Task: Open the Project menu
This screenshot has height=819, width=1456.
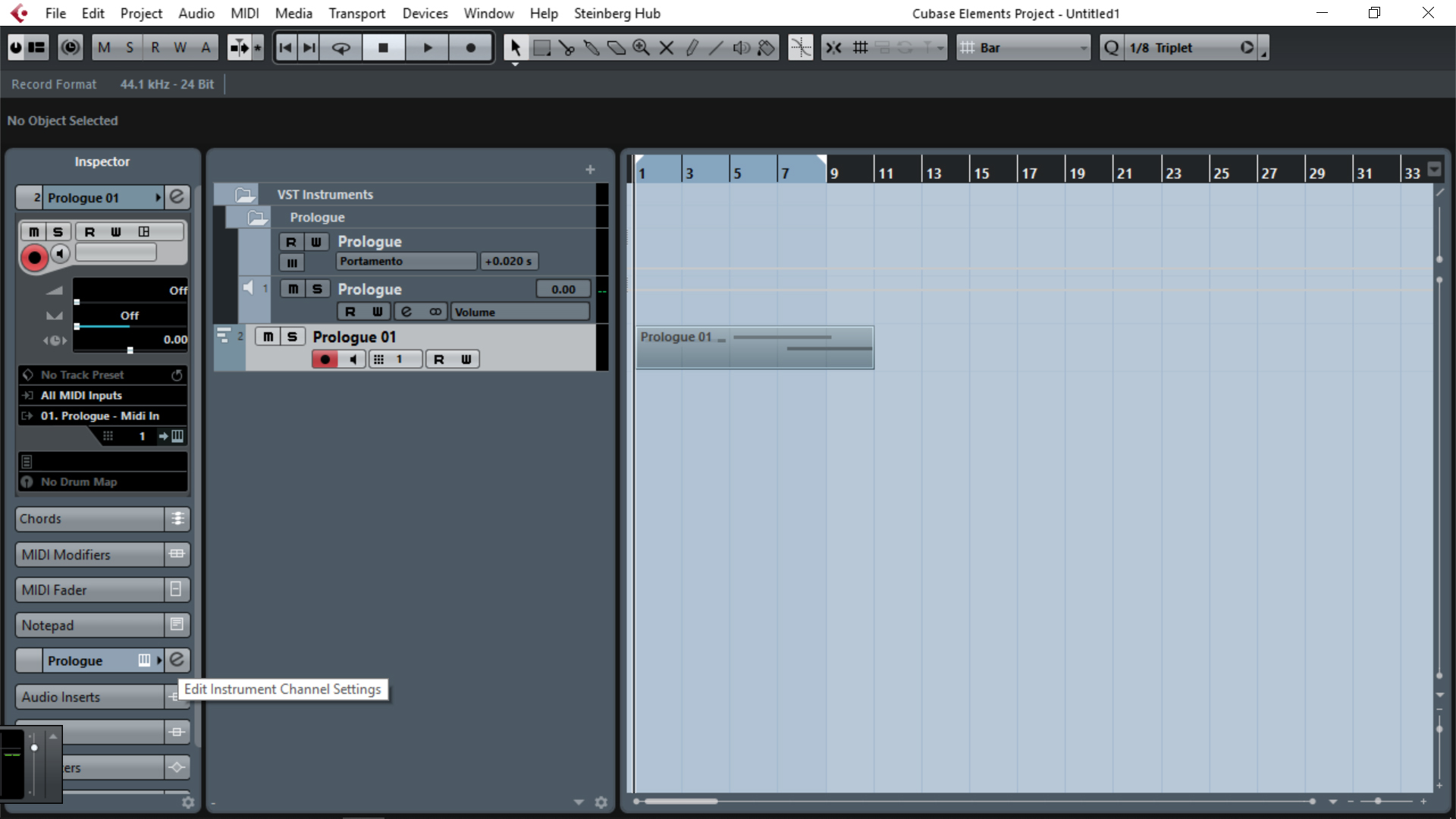Action: point(141,13)
